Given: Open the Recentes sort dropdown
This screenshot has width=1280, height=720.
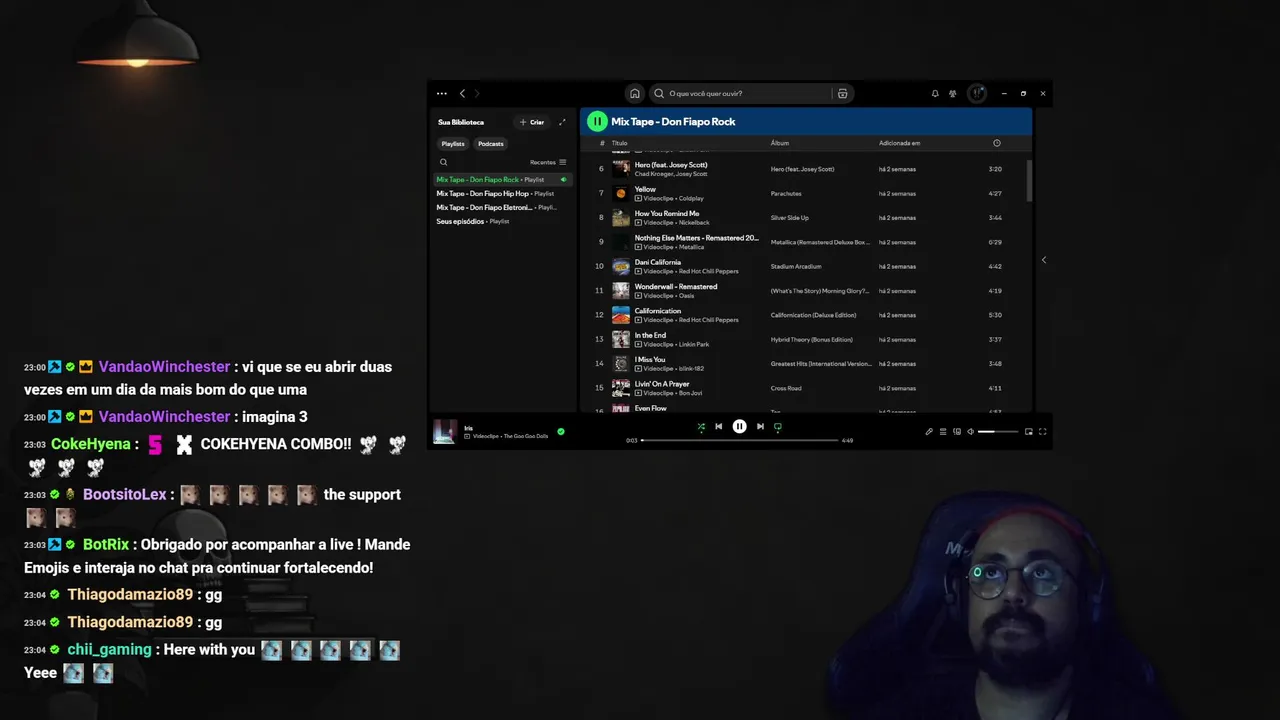Looking at the screenshot, I should coord(548,162).
